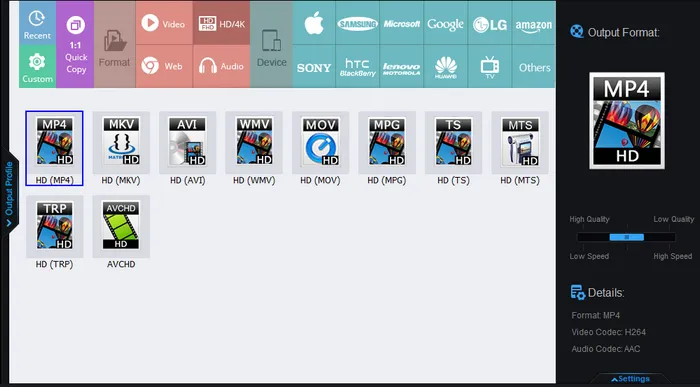700x387 pixels.
Task: Click the 'Format: MP4' detail text
Action: tap(596, 315)
